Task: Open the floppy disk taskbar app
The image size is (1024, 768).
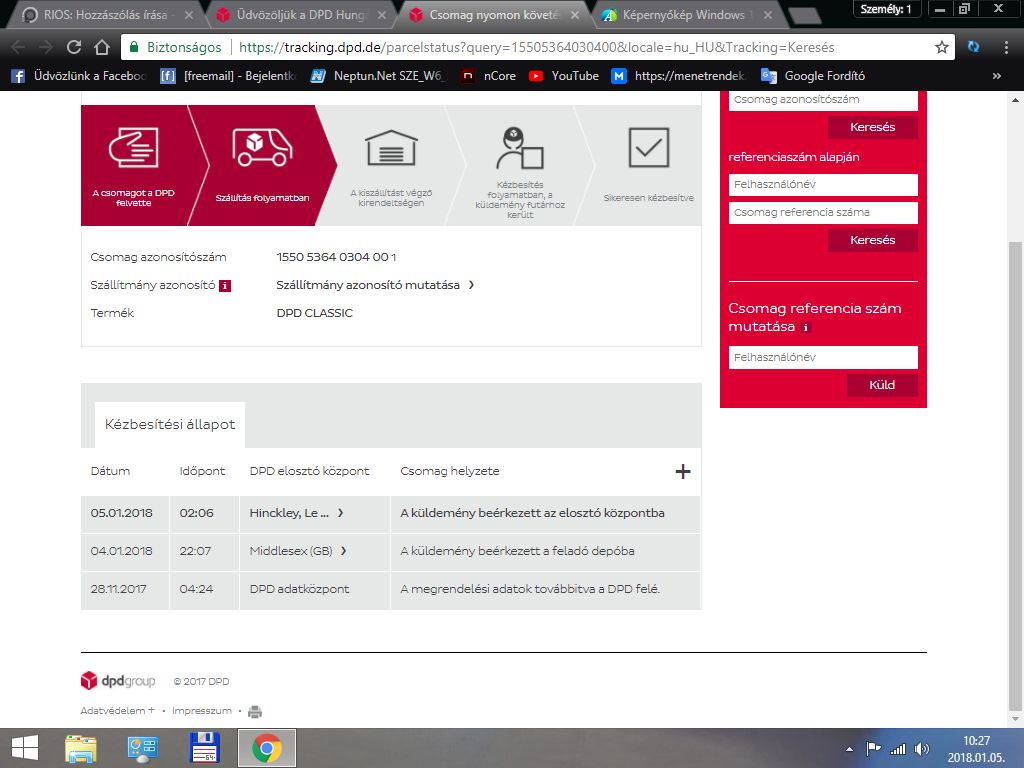Action: point(204,748)
